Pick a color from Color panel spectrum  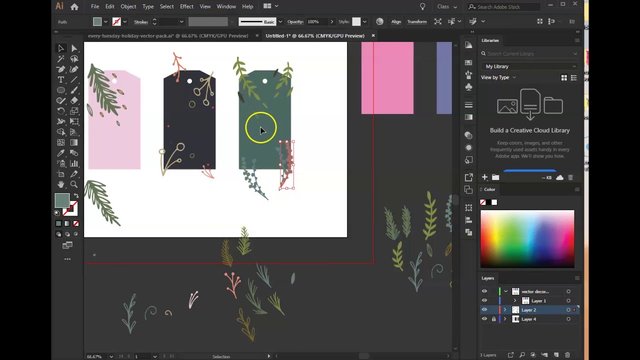(x=527, y=239)
